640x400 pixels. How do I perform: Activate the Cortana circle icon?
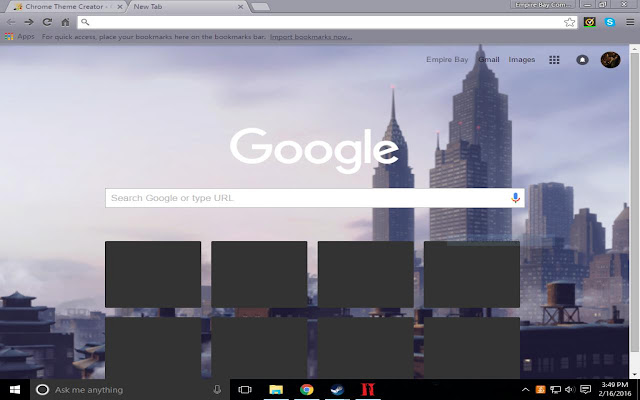42,390
